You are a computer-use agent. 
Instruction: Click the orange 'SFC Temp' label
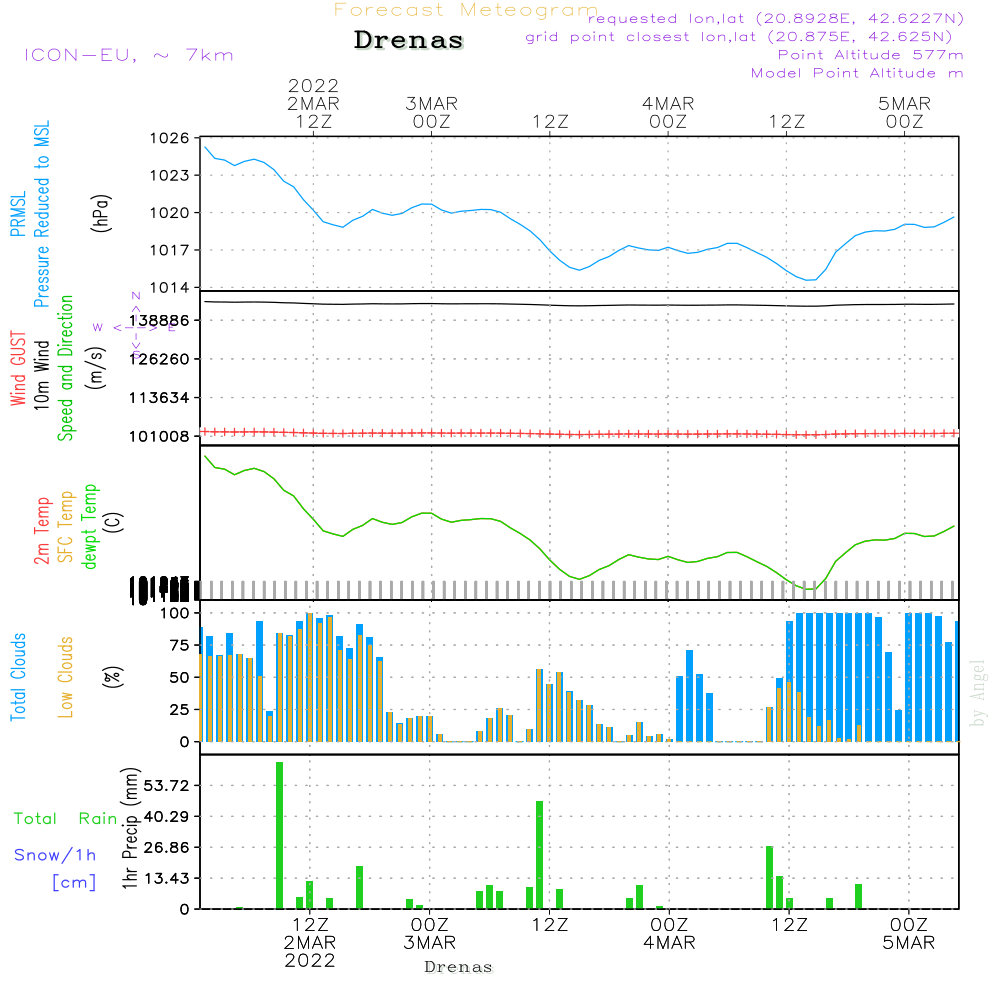[66, 527]
